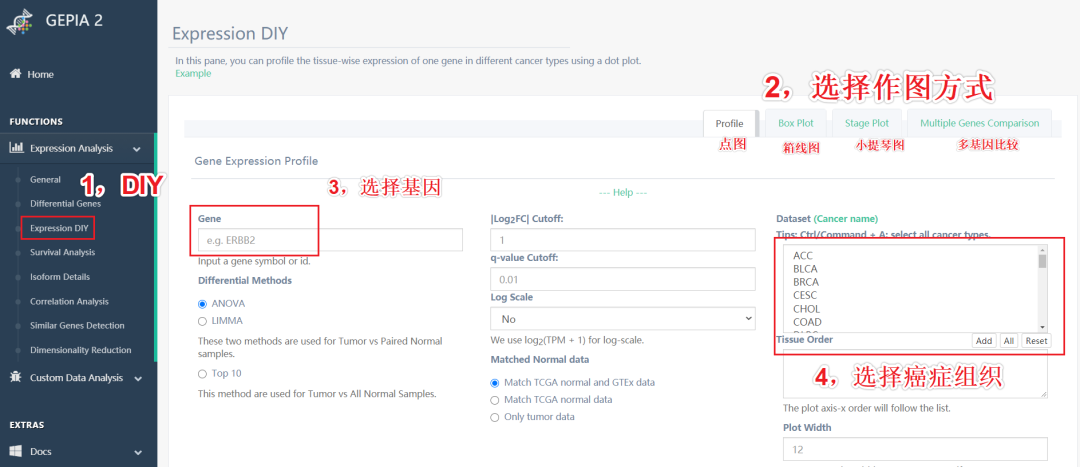The height and width of the screenshot is (467, 1080).
Task: Open the Log Scale dropdown
Action: [623, 319]
